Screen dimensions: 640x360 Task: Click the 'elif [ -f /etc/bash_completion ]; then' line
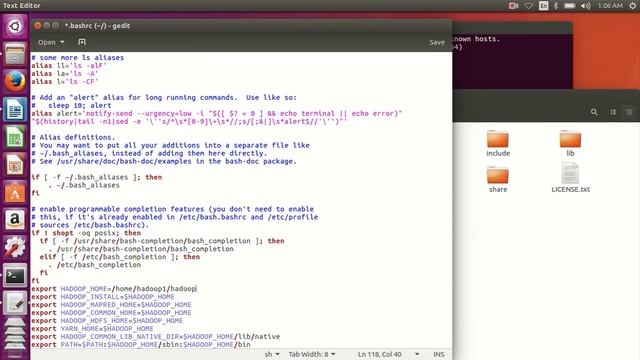point(120,257)
